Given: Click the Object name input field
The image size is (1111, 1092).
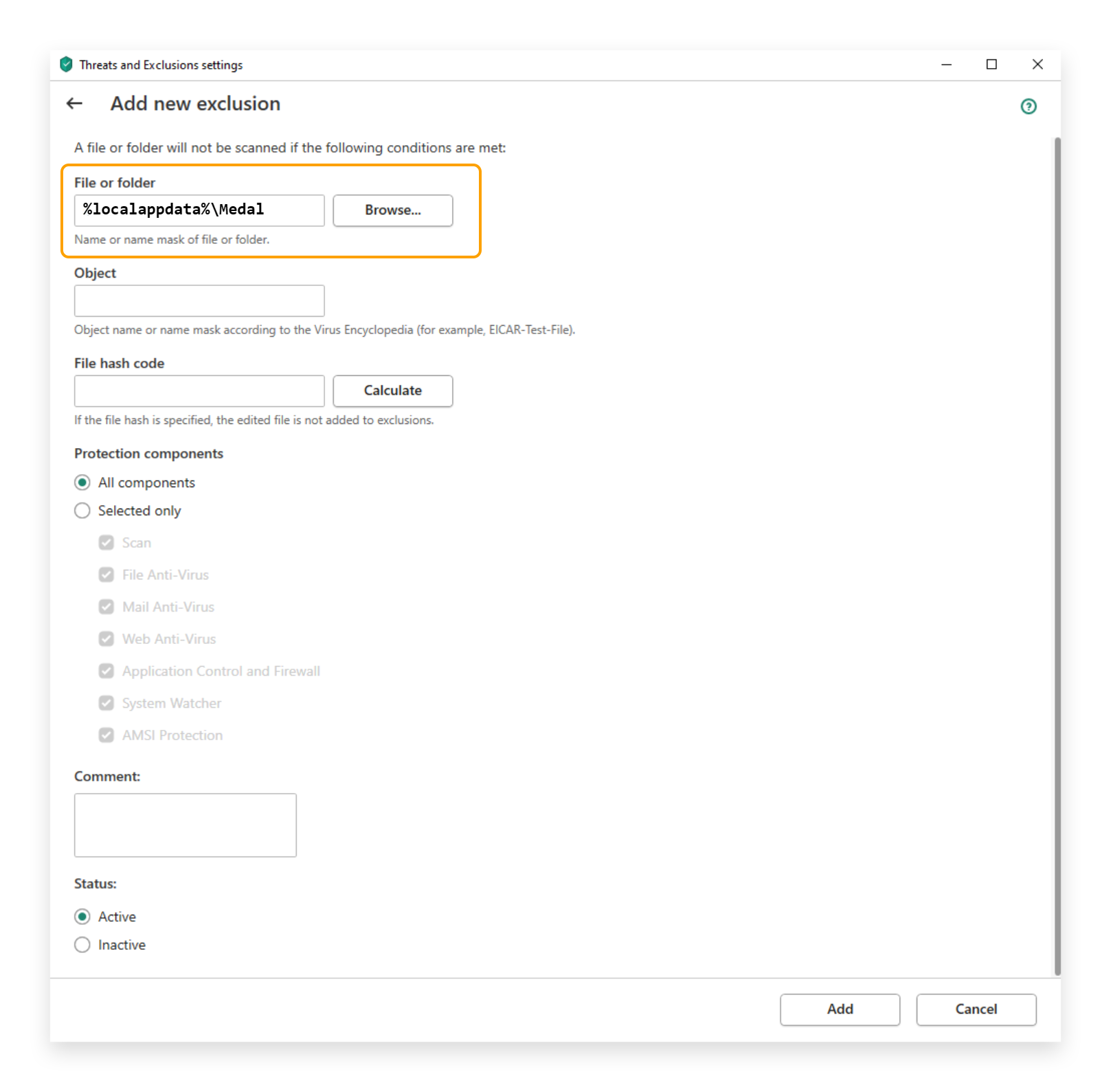Looking at the screenshot, I should 199,301.
